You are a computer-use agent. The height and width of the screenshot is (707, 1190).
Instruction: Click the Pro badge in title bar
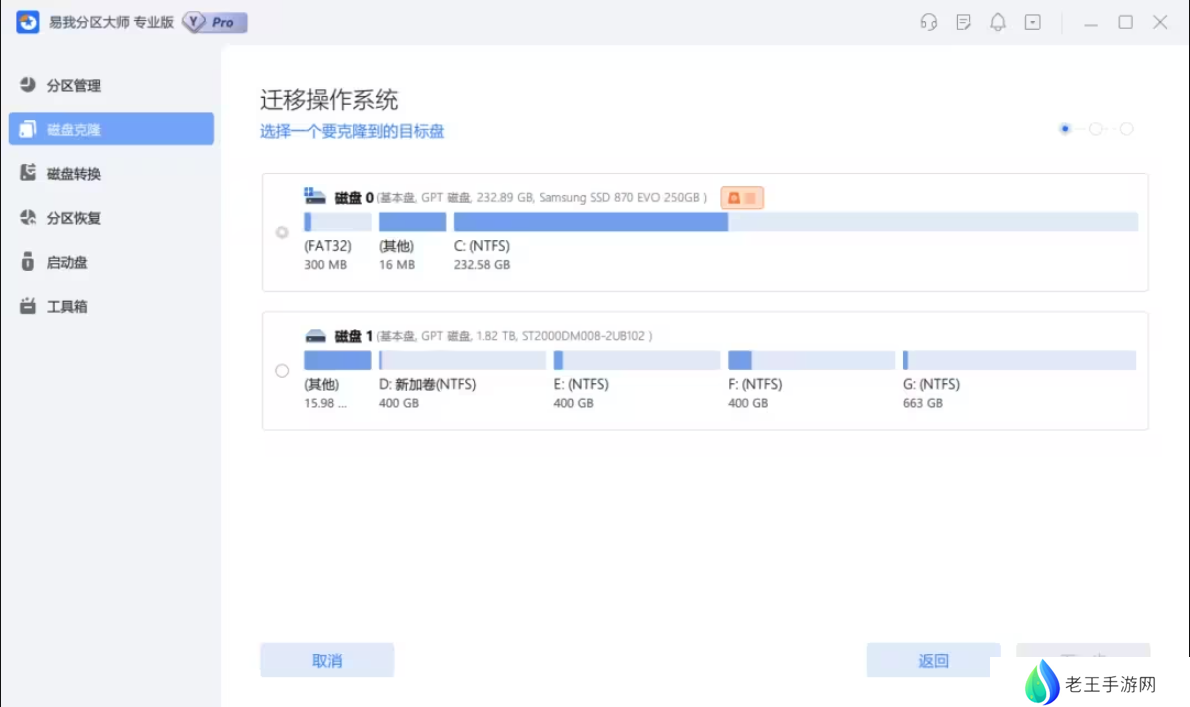point(216,22)
